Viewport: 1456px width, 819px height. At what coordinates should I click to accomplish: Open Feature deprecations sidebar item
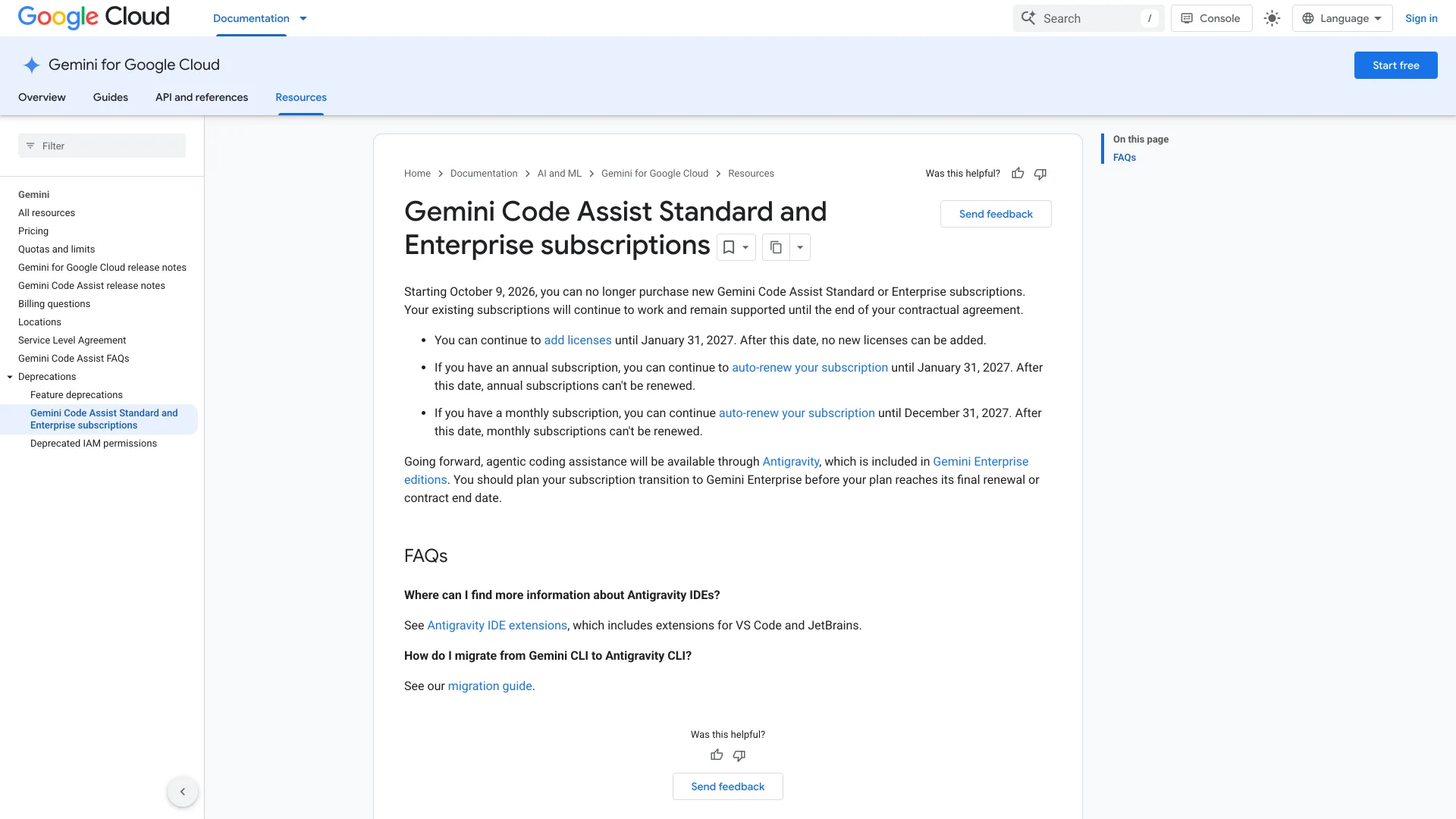77,395
